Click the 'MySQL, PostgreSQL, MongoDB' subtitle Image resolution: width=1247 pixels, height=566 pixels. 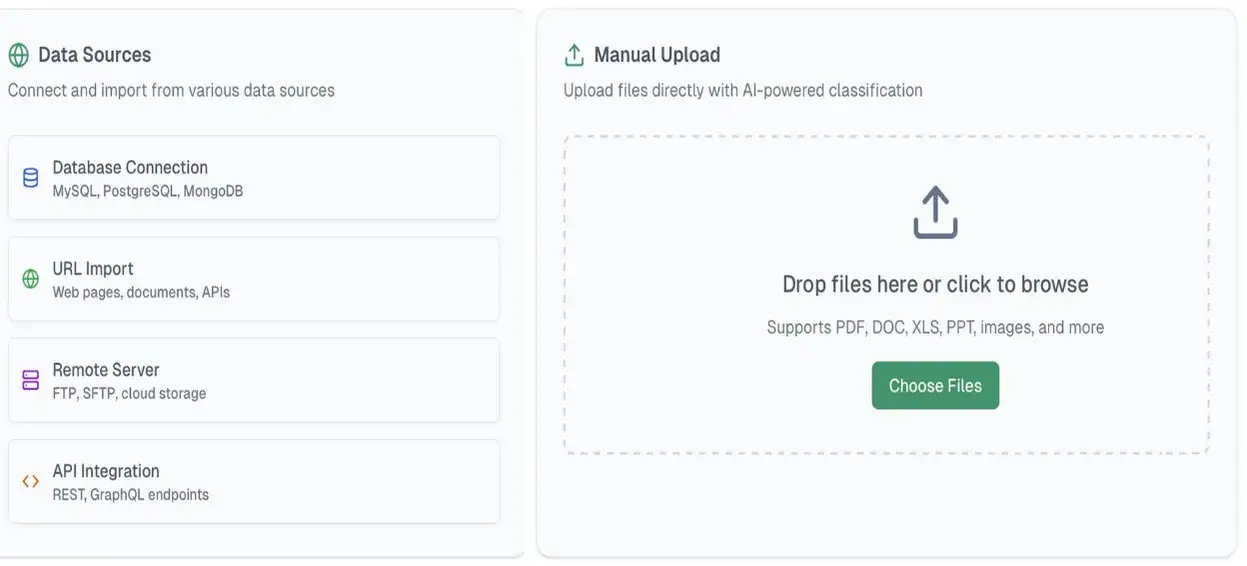[148, 191]
